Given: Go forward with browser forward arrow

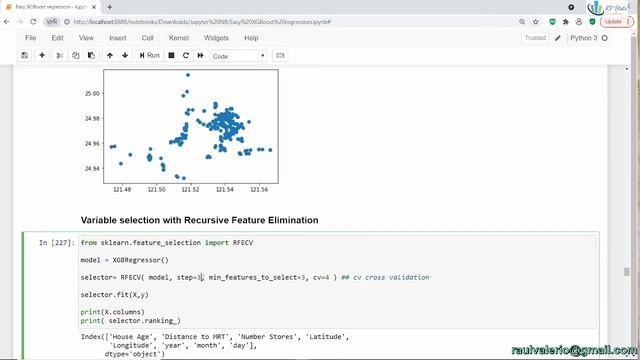Looking at the screenshot, I should click(20, 22).
